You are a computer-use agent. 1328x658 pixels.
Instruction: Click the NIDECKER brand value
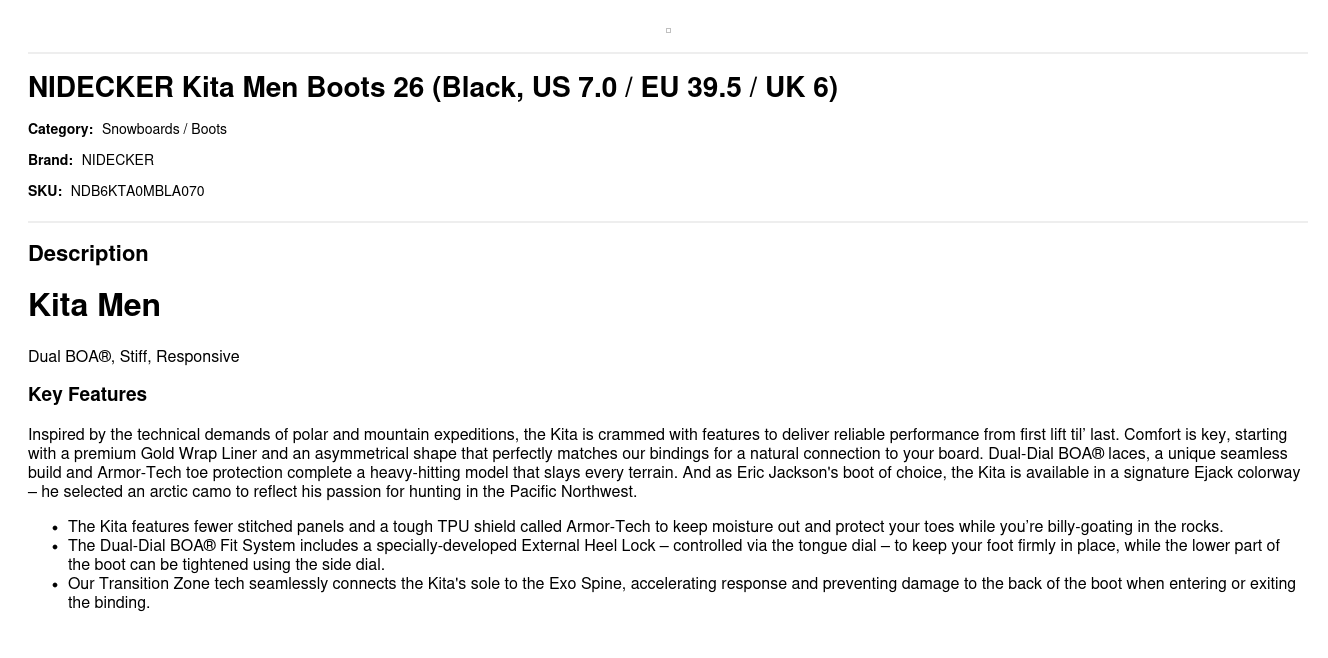tap(117, 160)
